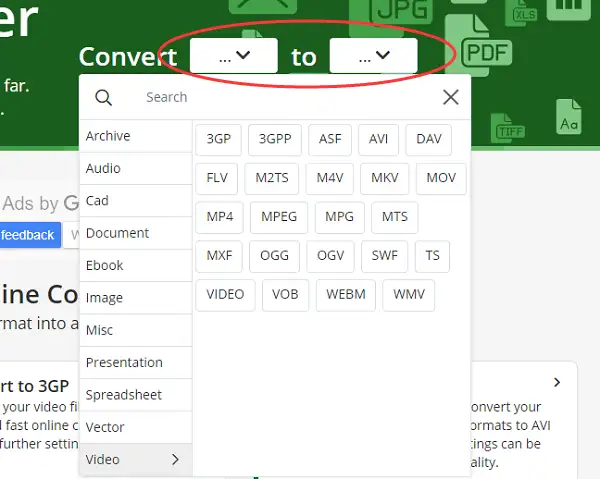
Task: Choose the MPEG format
Action: (279, 217)
